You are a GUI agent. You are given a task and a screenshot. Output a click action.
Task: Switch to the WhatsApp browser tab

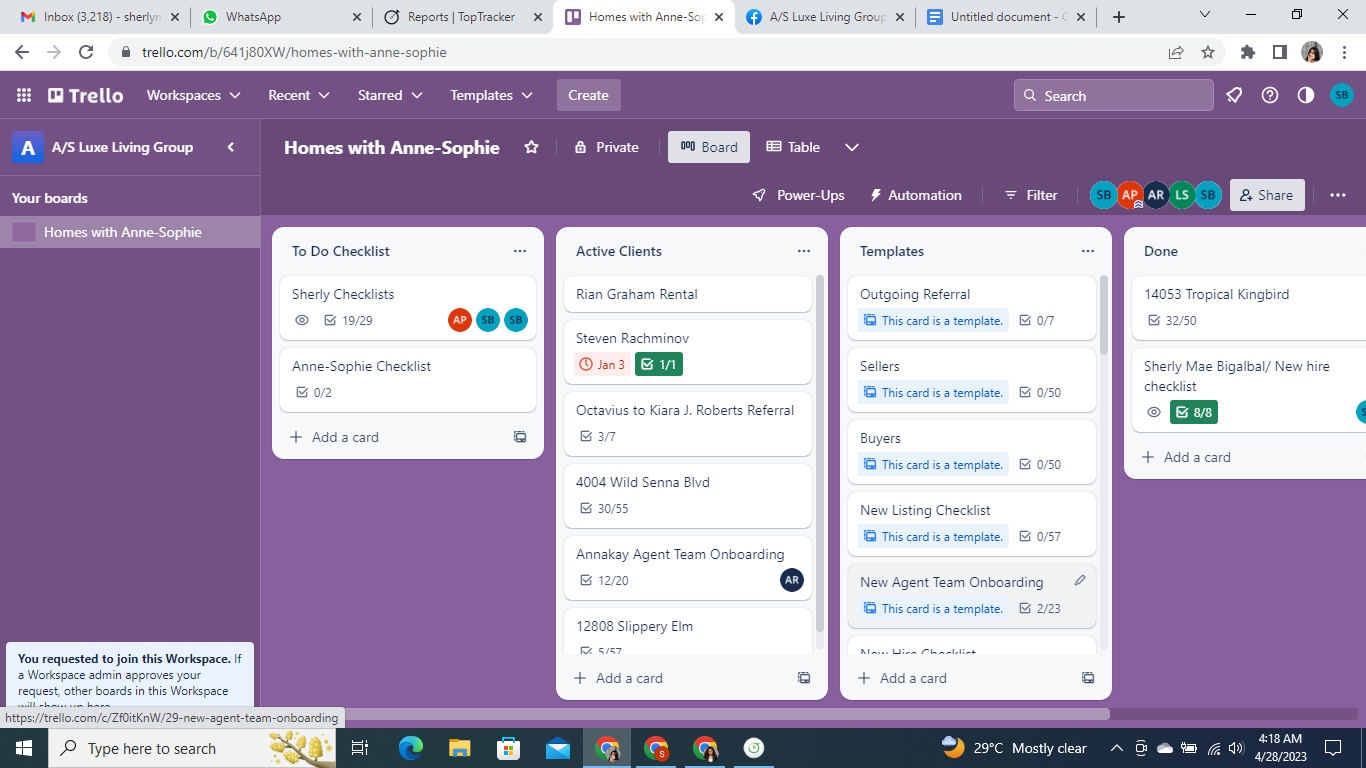pos(281,17)
